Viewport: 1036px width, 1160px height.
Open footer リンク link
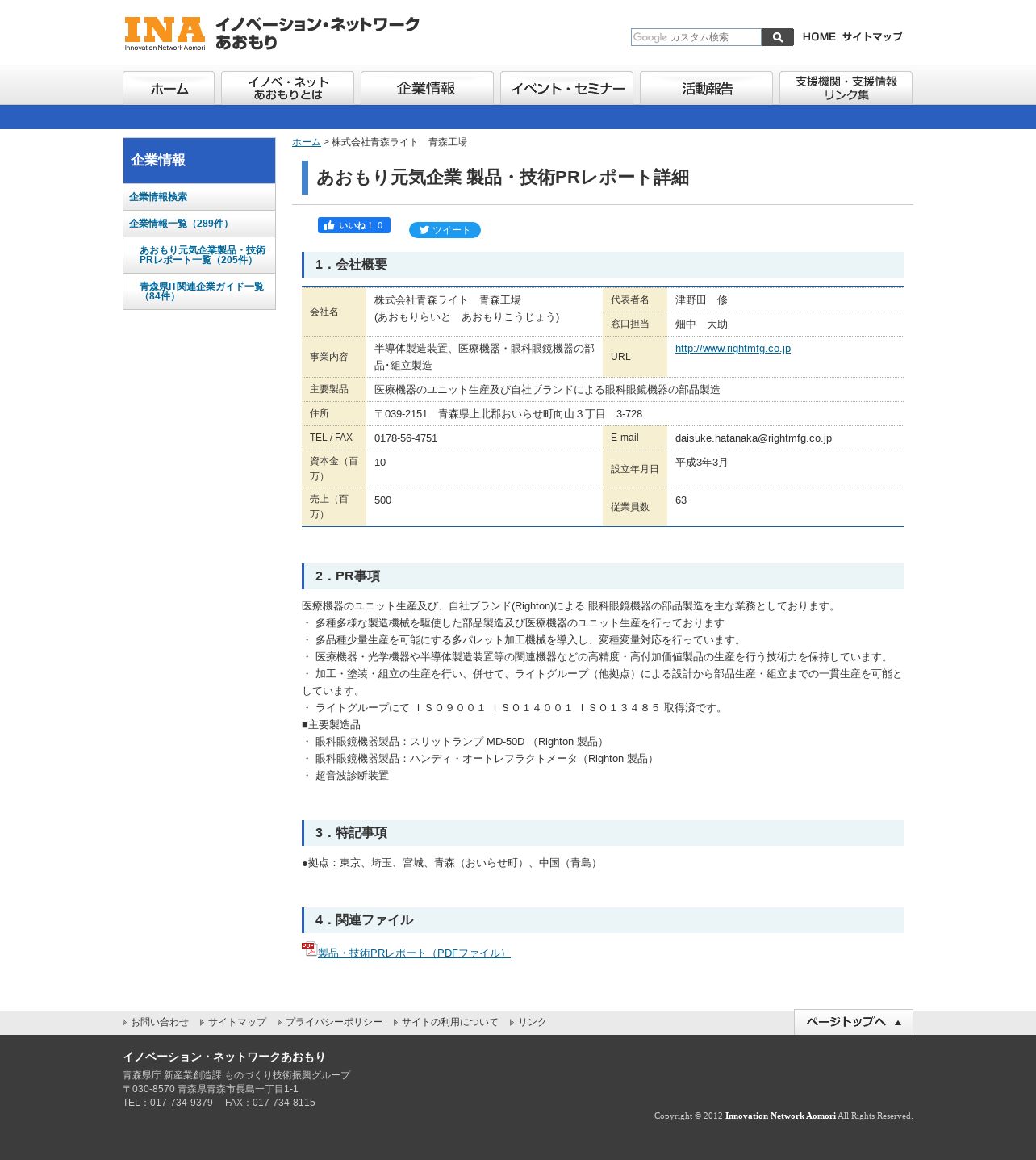532,1022
